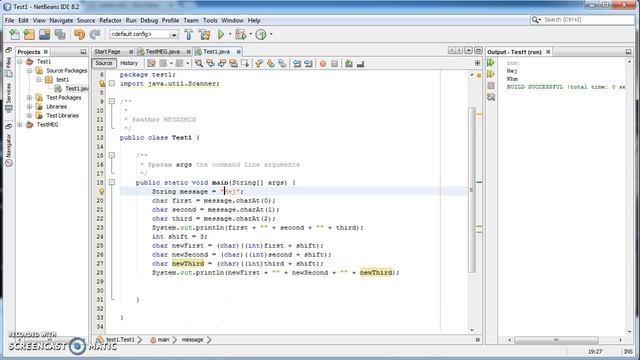Click the New Project toolbar icon

click(29, 34)
